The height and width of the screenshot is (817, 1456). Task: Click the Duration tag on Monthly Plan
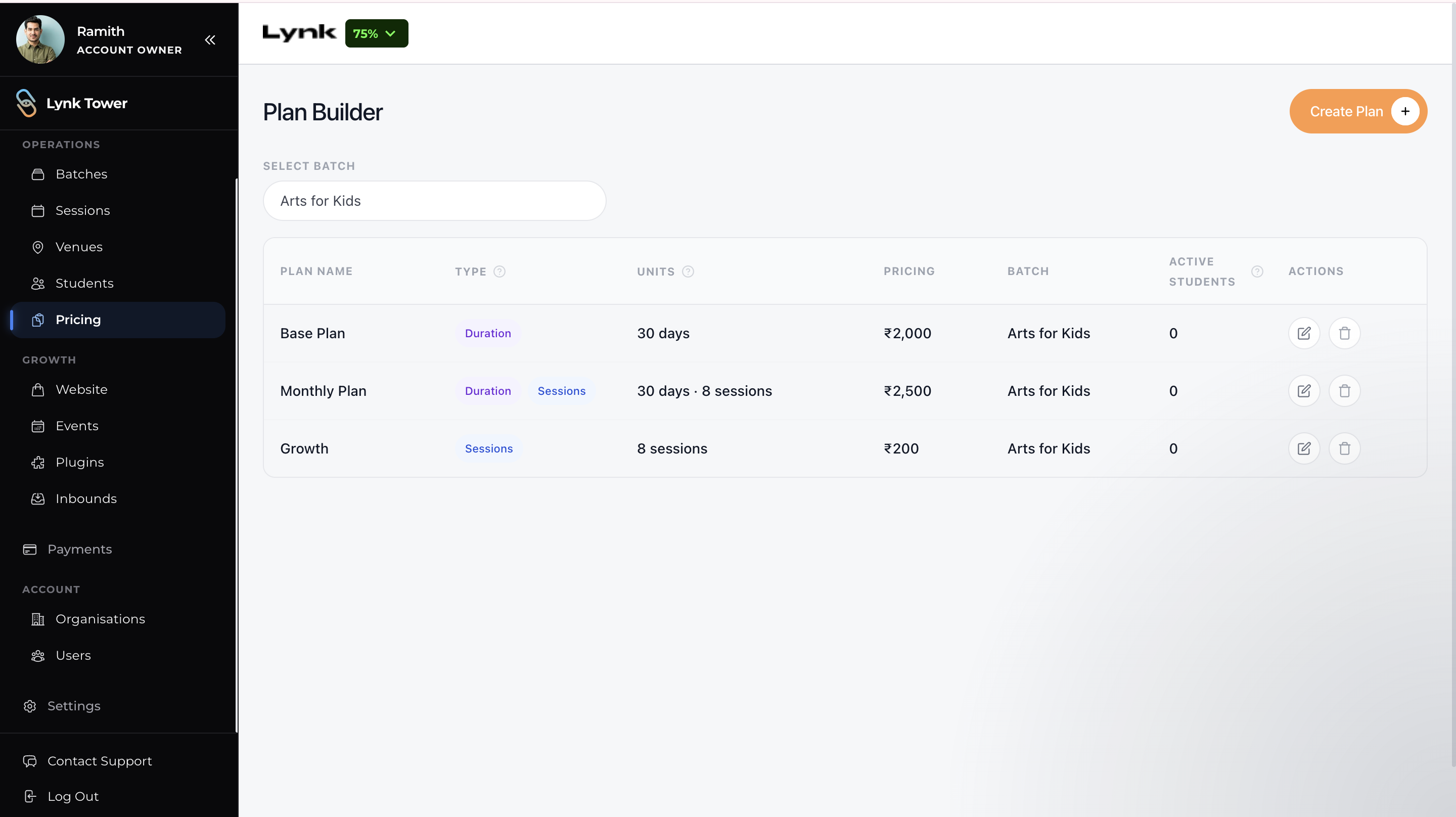coord(488,391)
